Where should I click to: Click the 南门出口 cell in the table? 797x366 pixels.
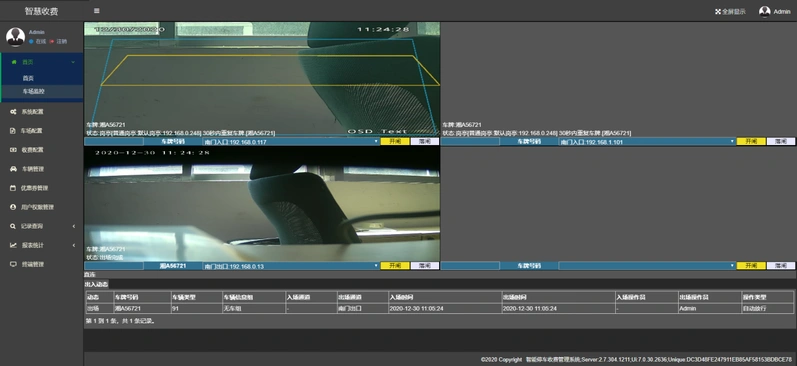click(362, 309)
